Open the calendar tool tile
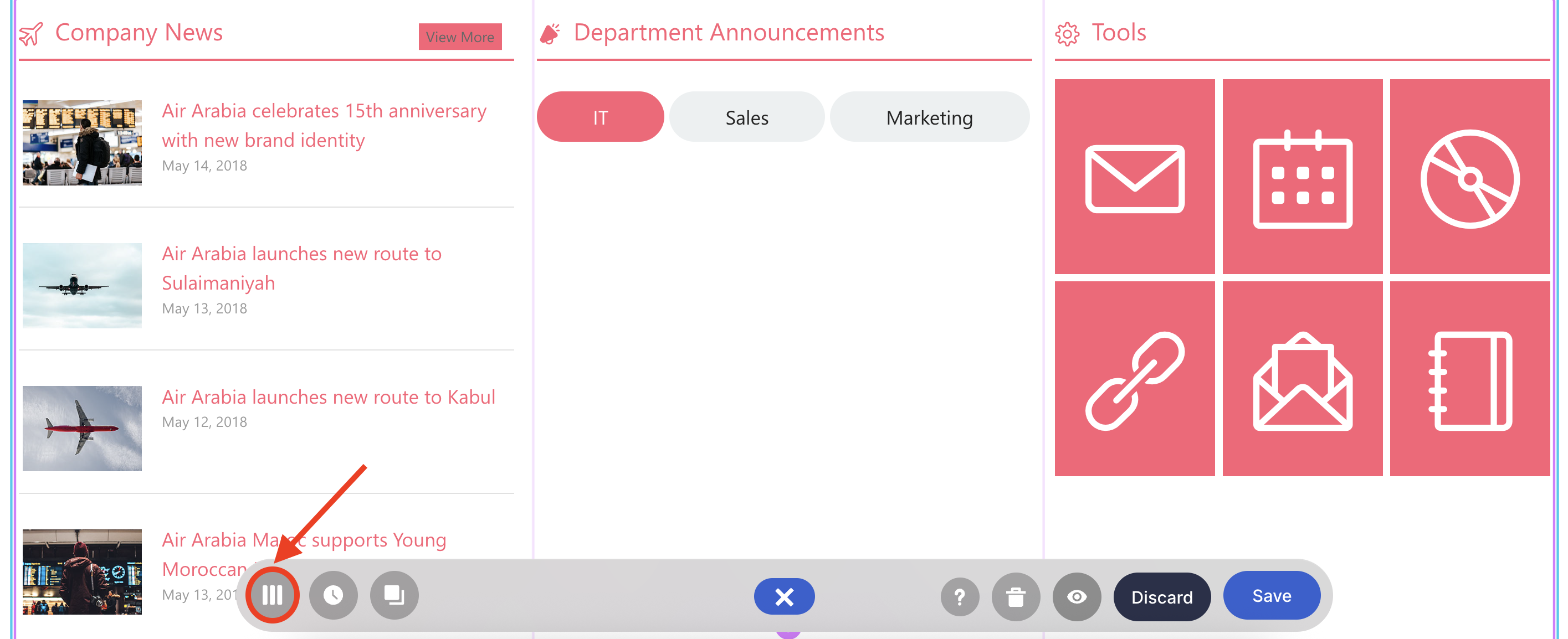Image resolution: width=1568 pixels, height=639 pixels. (1302, 177)
